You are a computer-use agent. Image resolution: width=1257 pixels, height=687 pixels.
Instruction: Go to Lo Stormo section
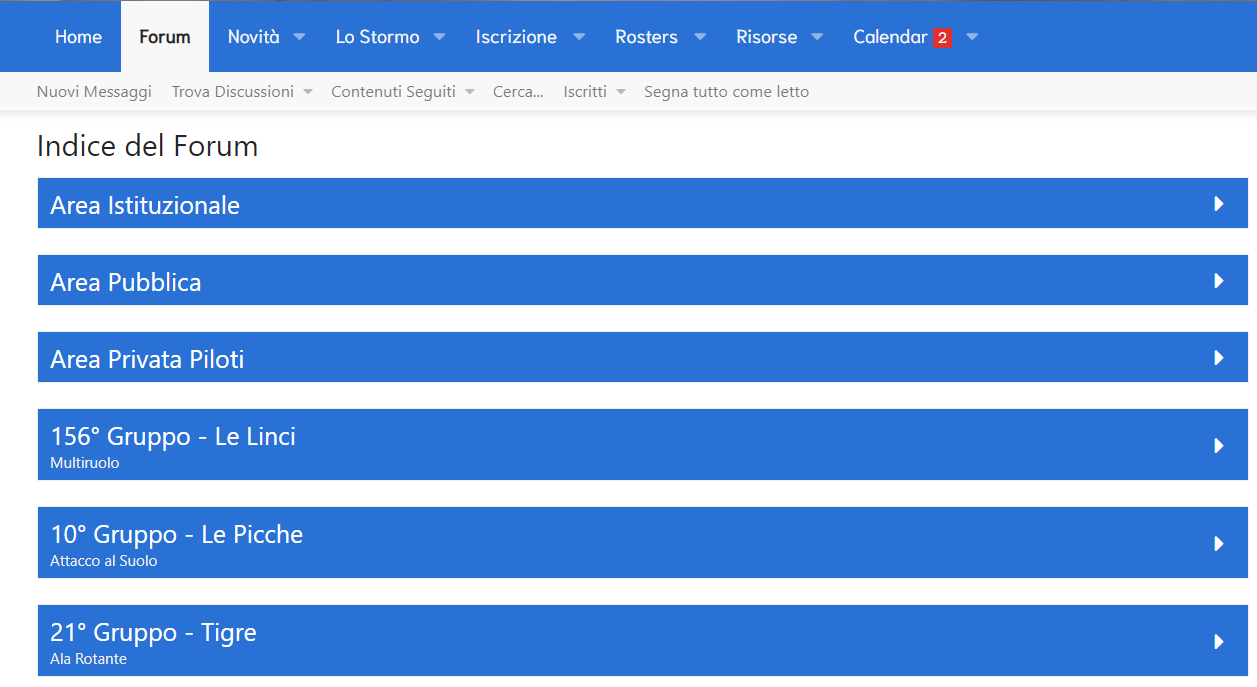[377, 37]
